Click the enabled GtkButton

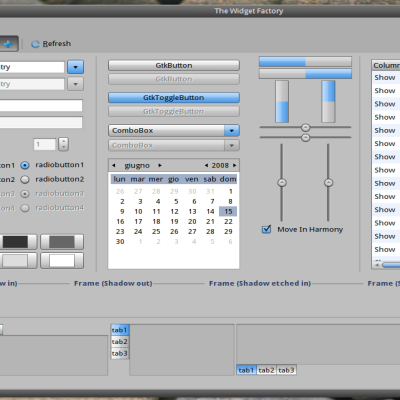click(x=174, y=65)
